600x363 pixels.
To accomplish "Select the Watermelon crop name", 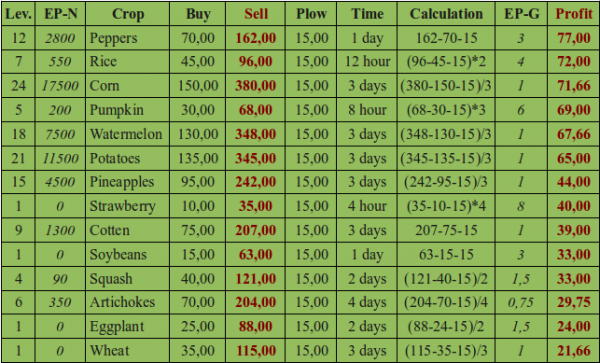I will tap(126, 134).
